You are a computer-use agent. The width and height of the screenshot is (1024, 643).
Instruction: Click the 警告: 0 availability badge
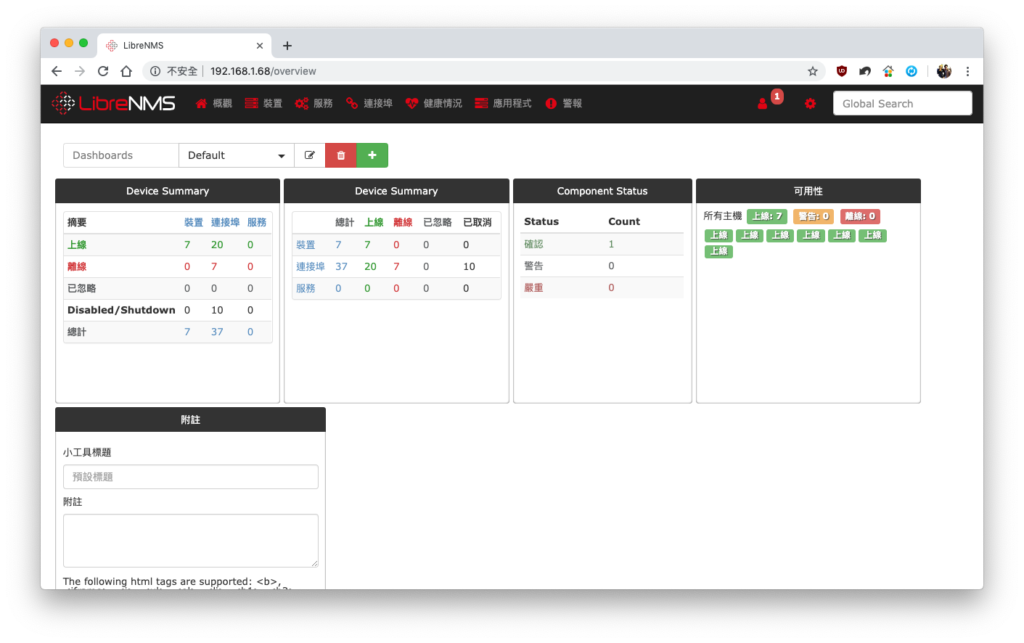coord(813,216)
